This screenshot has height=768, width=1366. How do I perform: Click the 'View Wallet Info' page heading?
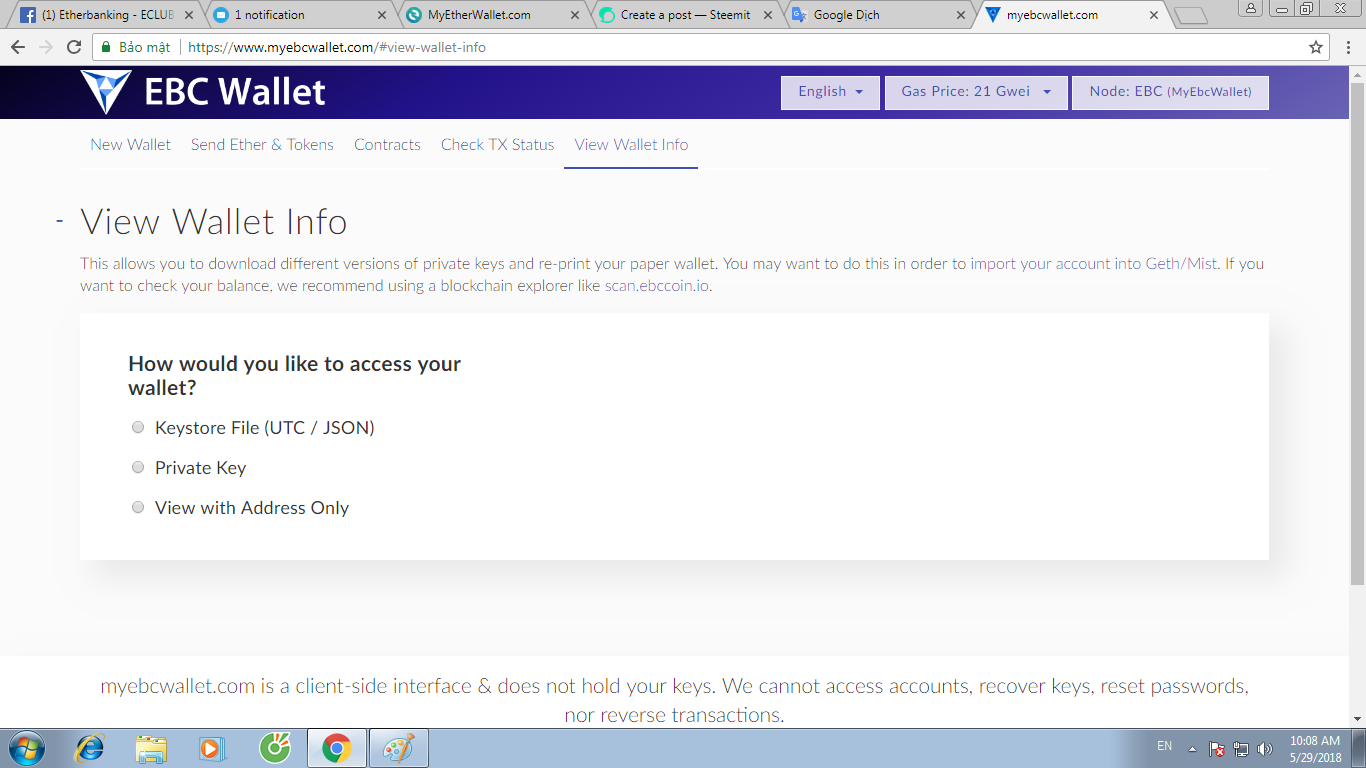click(x=214, y=221)
